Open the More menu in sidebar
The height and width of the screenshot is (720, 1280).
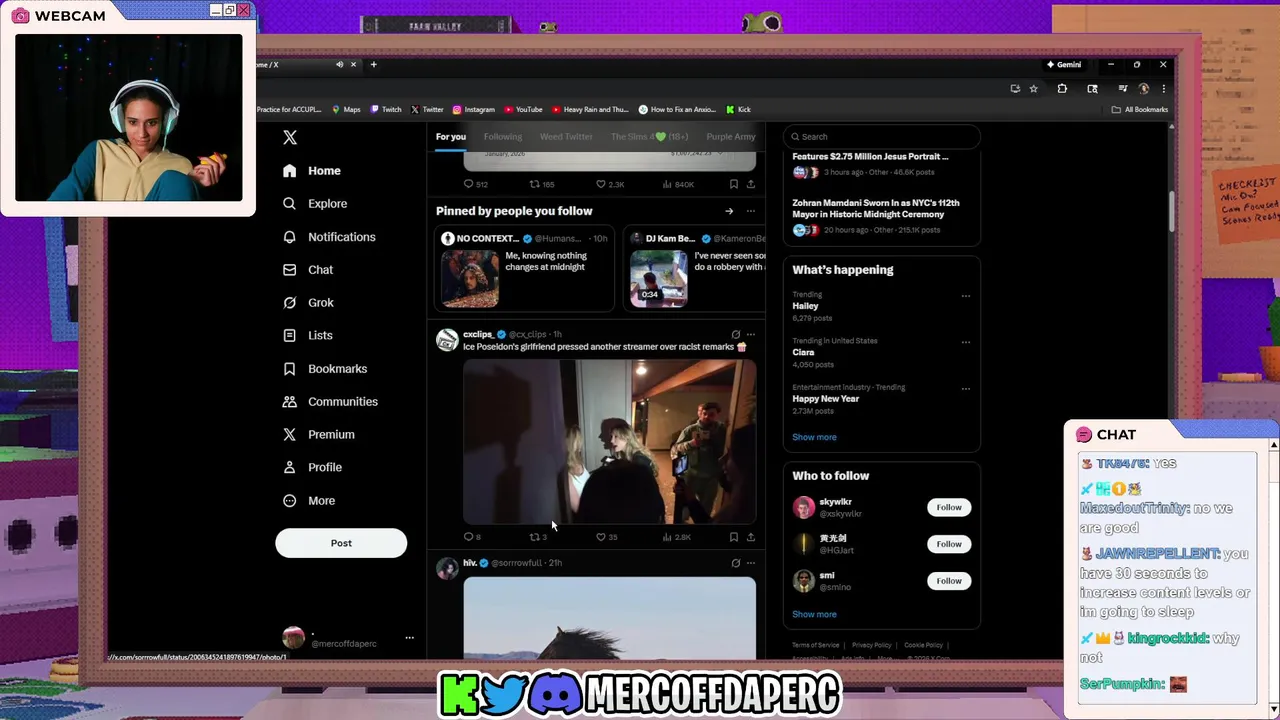tap(309, 501)
